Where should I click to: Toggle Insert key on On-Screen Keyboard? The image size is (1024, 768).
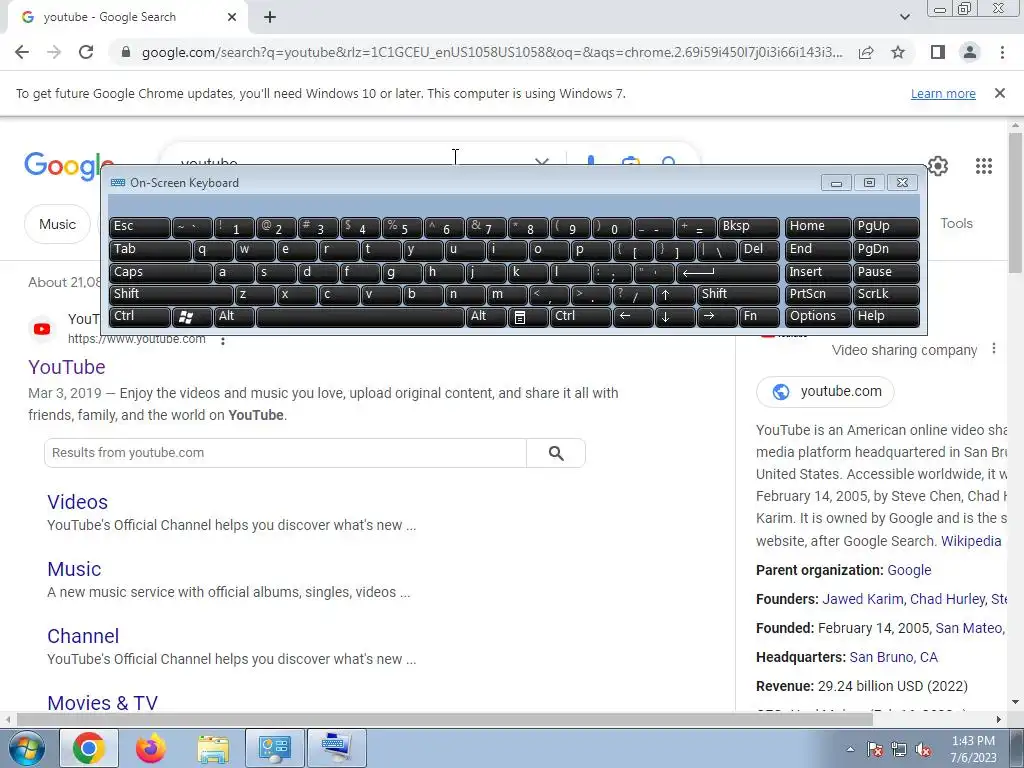(x=818, y=272)
